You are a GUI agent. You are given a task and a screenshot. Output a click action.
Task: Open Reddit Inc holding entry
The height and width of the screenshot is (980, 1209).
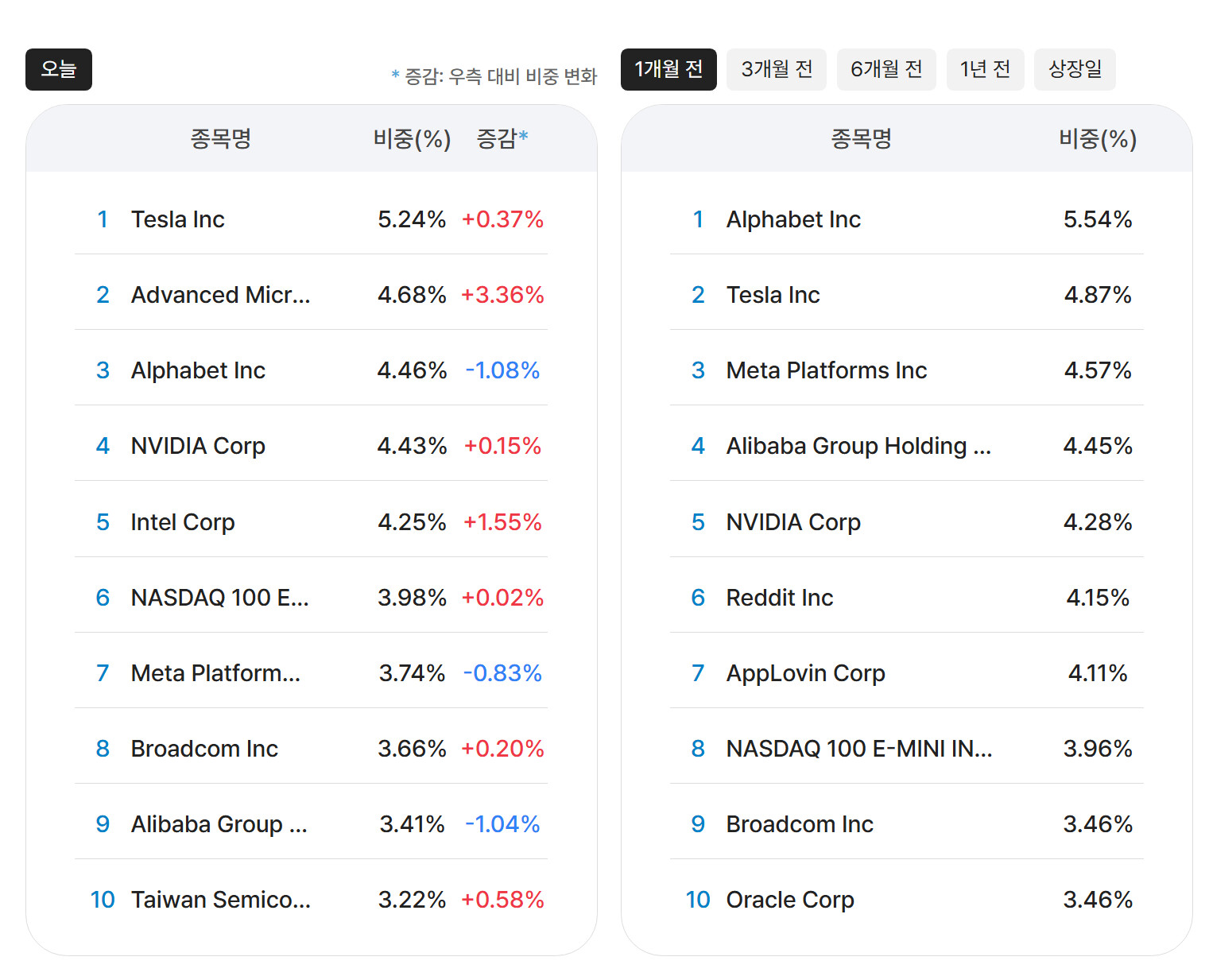click(x=779, y=598)
